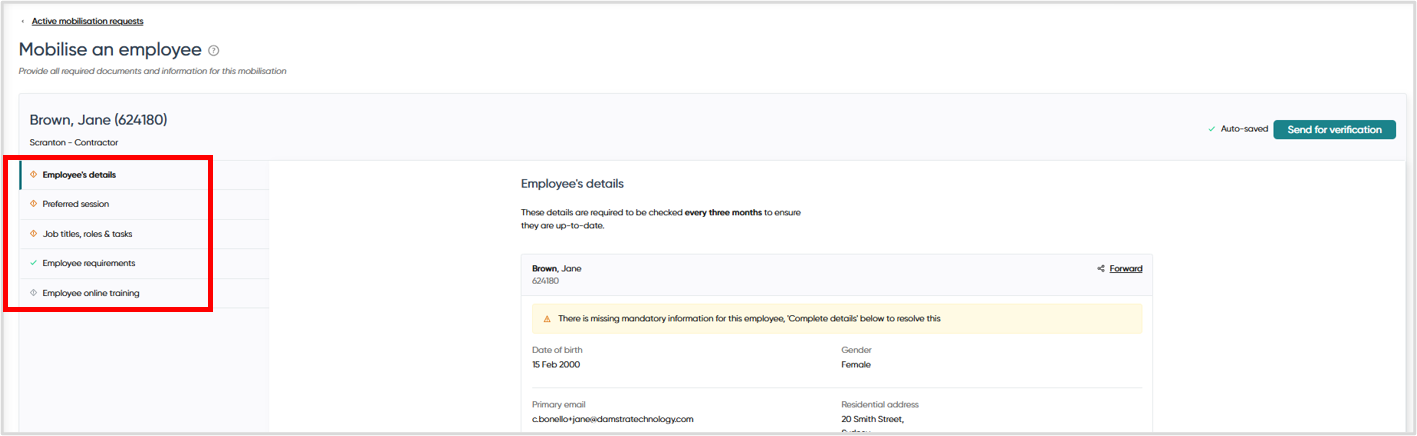The image size is (1417, 436).
Task: Click the warning triangle icon in the missing information banner
Action: (x=547, y=319)
